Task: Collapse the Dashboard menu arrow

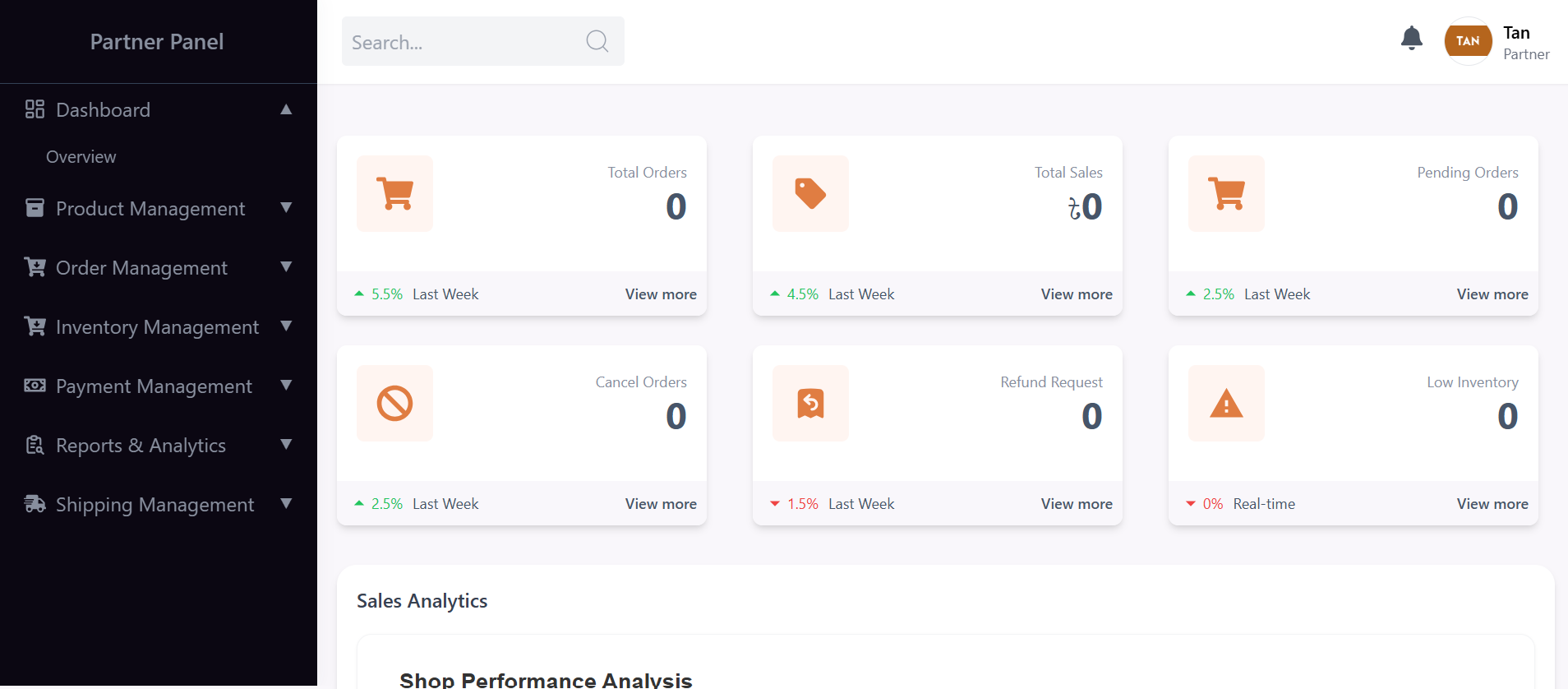Action: 286,109
